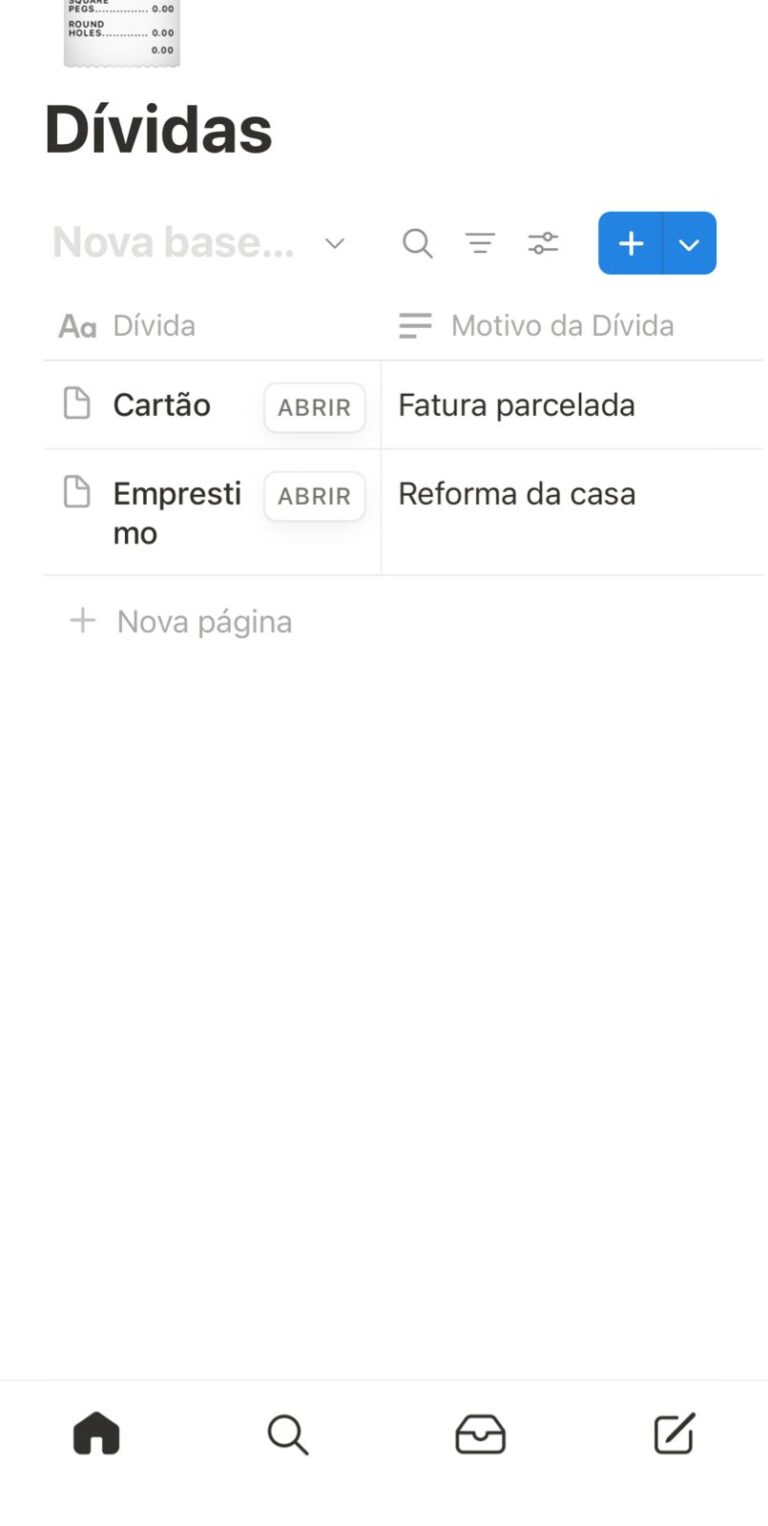The height and width of the screenshot is (1526, 768).
Task: Tap the blue plus new-entry button
Action: (x=630, y=243)
